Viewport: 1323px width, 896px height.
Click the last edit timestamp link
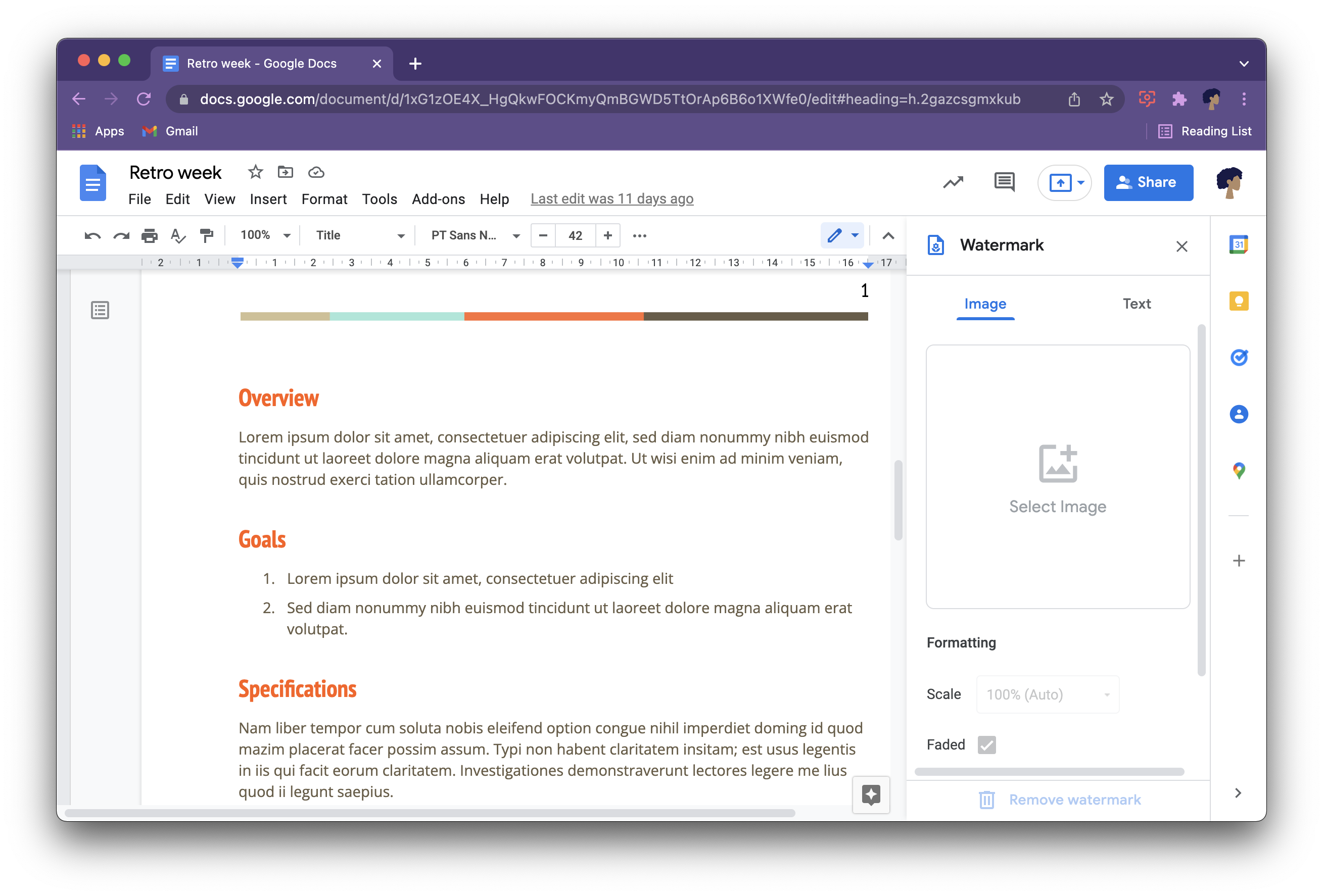pyautogui.click(x=611, y=198)
